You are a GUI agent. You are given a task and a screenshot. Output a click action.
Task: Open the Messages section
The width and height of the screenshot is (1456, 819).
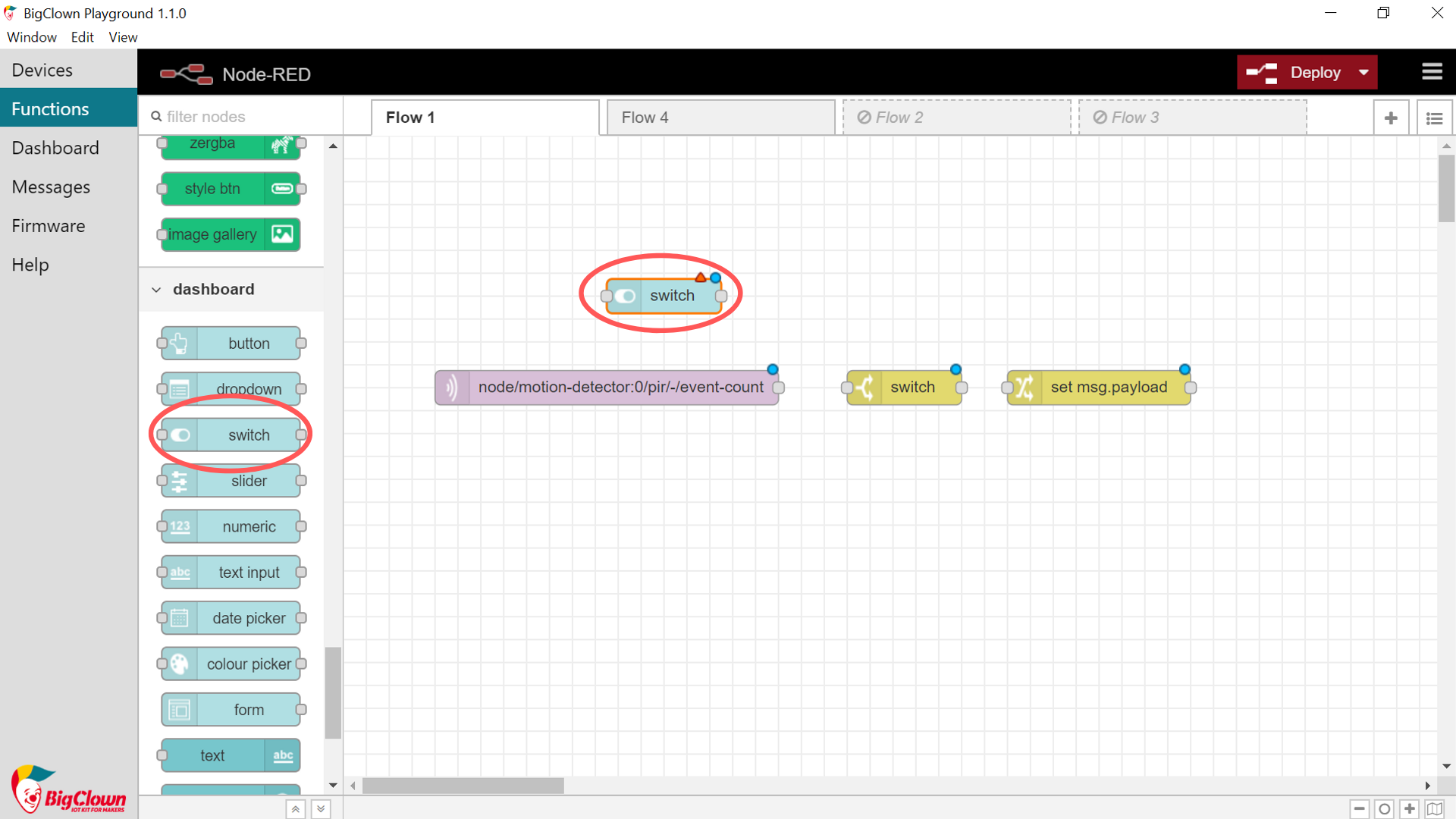point(68,187)
